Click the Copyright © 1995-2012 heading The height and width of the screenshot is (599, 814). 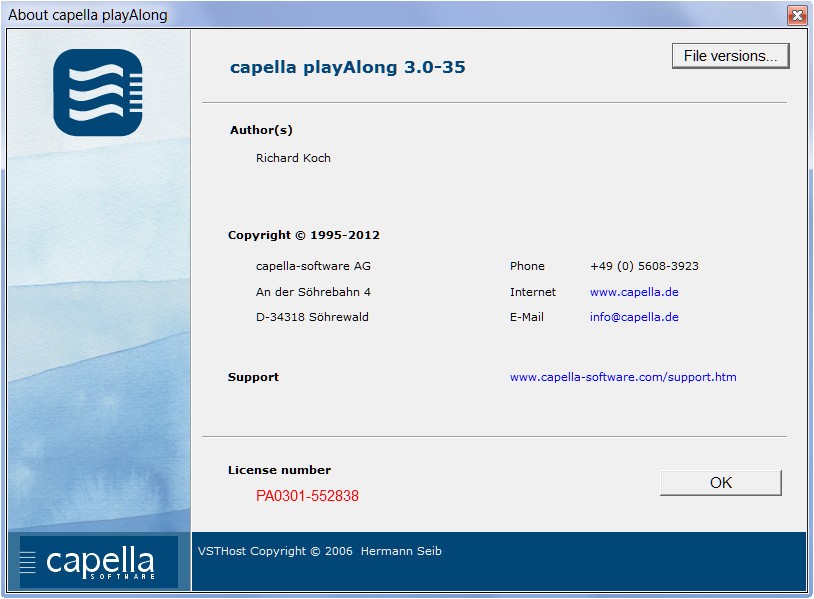click(x=304, y=235)
